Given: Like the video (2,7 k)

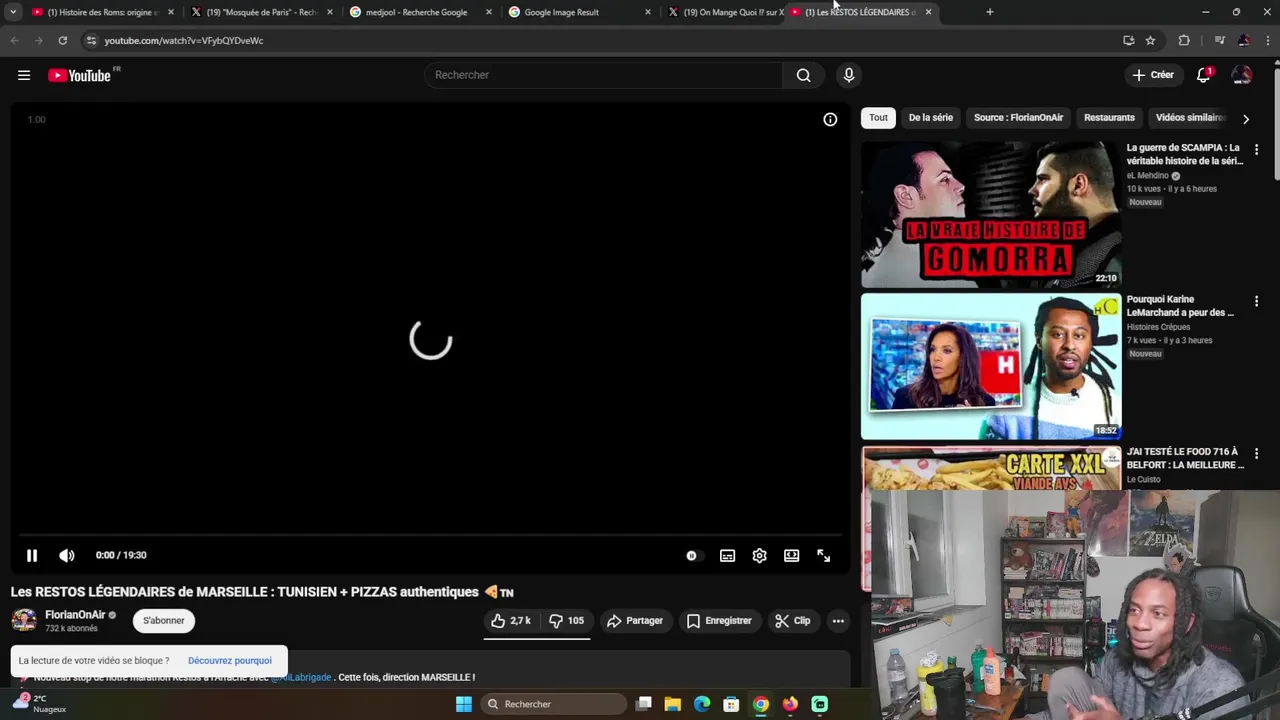Looking at the screenshot, I should pyautogui.click(x=511, y=621).
